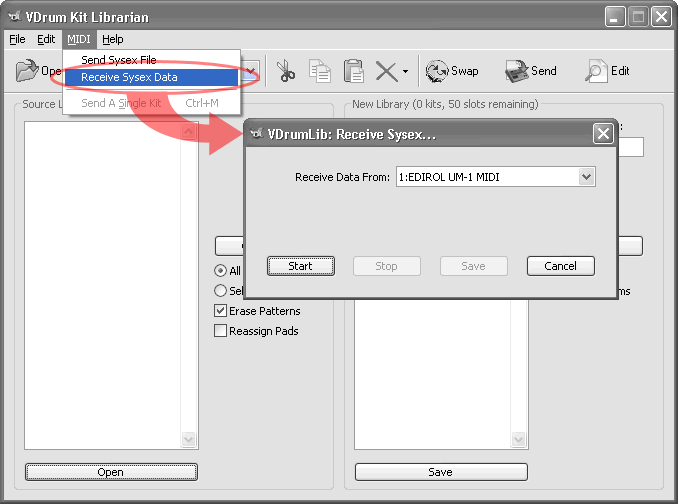678x504 pixels.
Task: Click Start in the Receive Sysex dialog
Action: click(x=300, y=266)
